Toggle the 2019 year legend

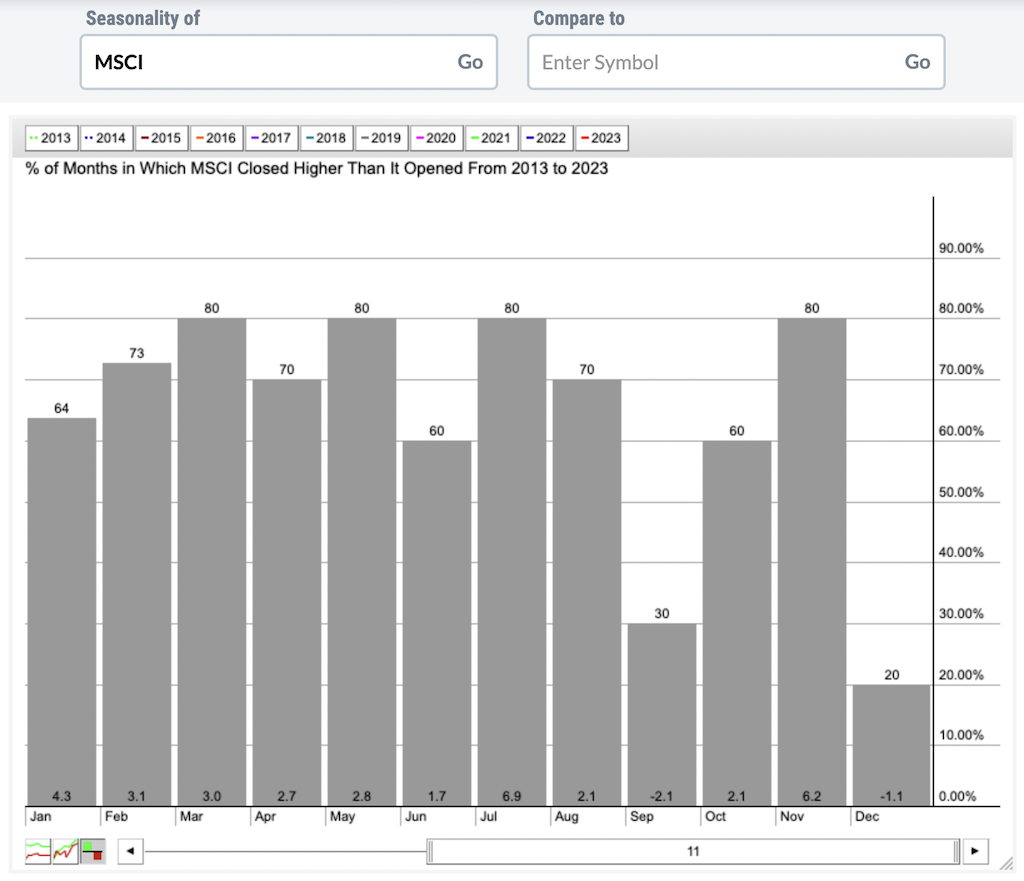tap(382, 138)
